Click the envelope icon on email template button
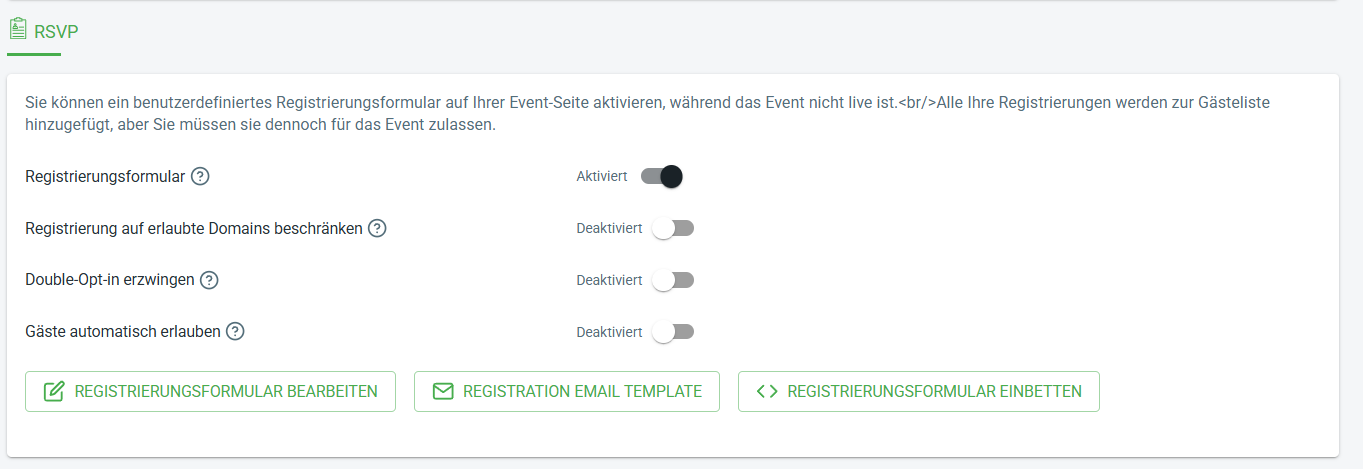This screenshot has width=1363, height=469. [x=443, y=392]
